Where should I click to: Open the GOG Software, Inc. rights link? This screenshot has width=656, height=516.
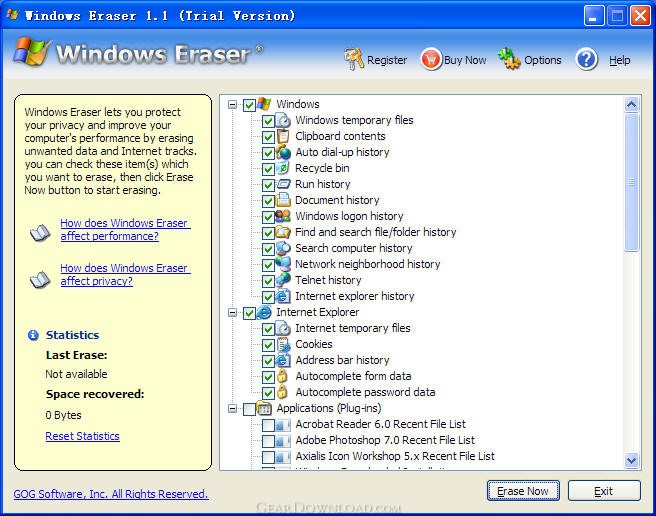pos(111,494)
